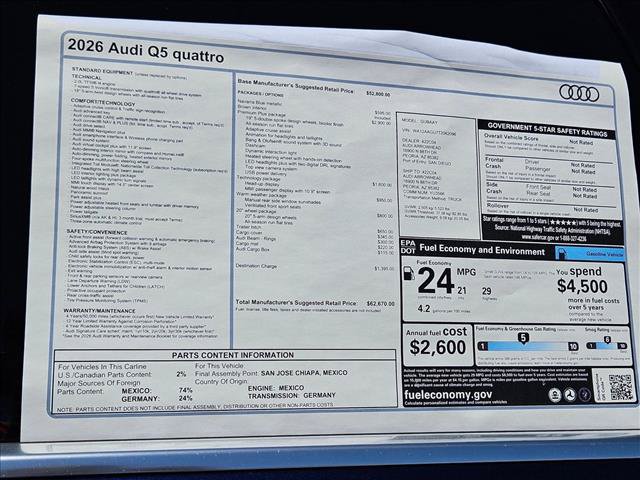Click the EPA DOT logo

(x=408, y=247)
